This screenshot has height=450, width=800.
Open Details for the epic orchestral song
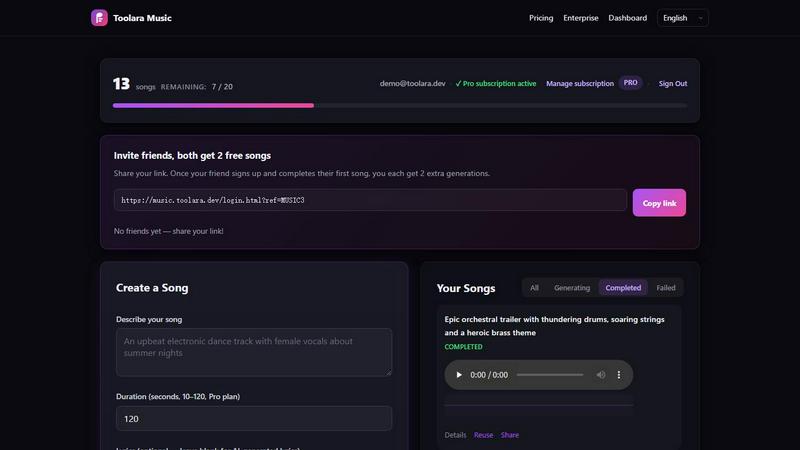(455, 435)
